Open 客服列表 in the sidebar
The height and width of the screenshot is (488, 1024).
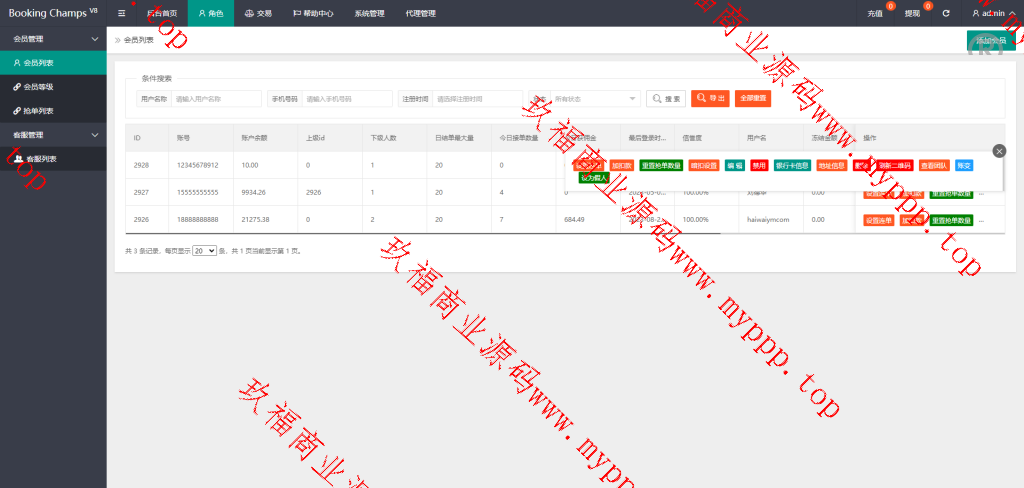point(41,159)
